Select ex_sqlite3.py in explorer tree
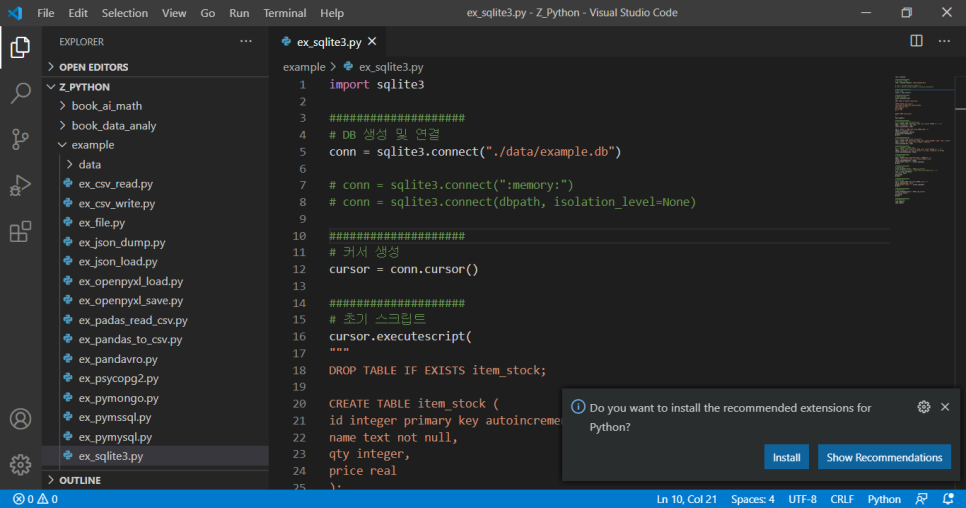This screenshot has width=966, height=508. [155, 456]
